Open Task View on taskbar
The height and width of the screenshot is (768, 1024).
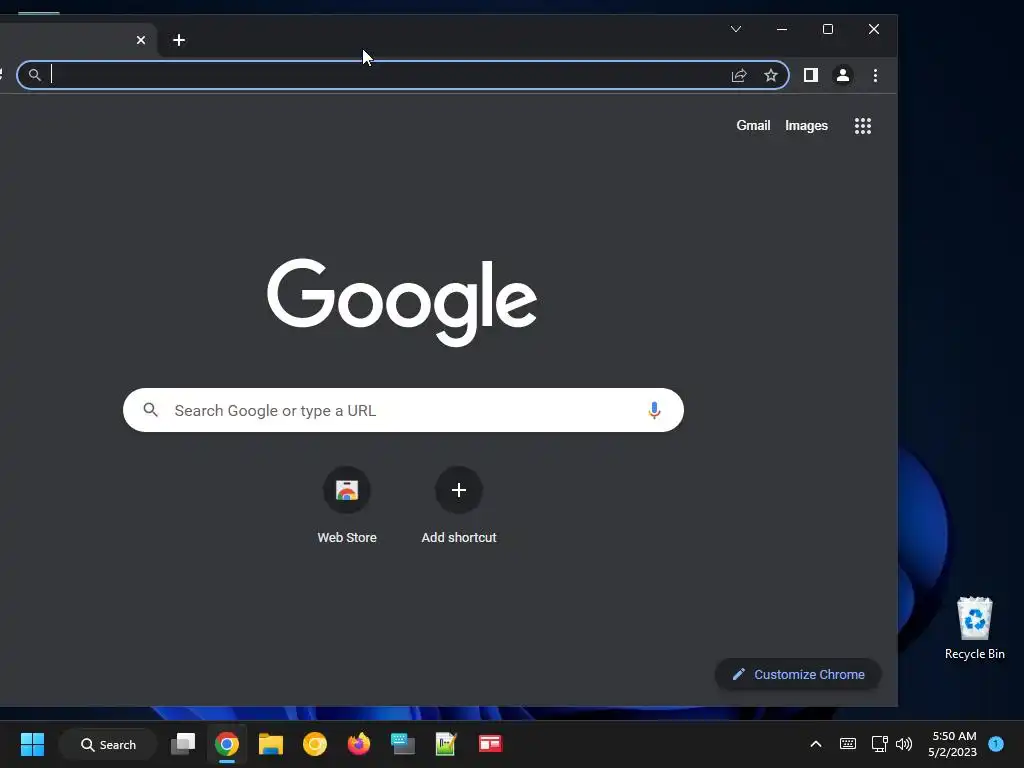click(183, 744)
